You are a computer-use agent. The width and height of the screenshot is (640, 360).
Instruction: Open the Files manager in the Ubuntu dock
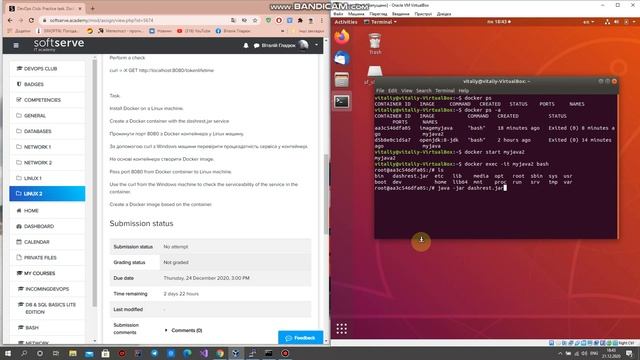[342, 80]
